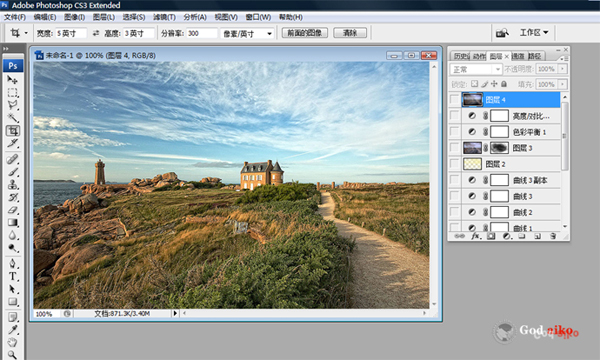Open the crop tool preset picker arrow
600x360 pixels.
point(26,33)
